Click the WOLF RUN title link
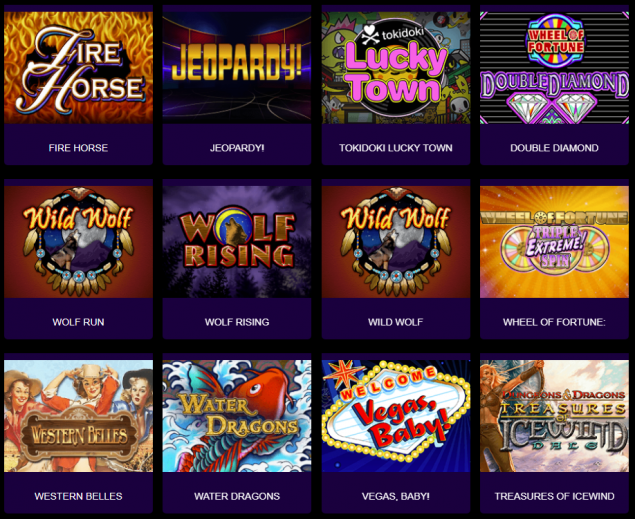The image size is (635, 519). 78,322
